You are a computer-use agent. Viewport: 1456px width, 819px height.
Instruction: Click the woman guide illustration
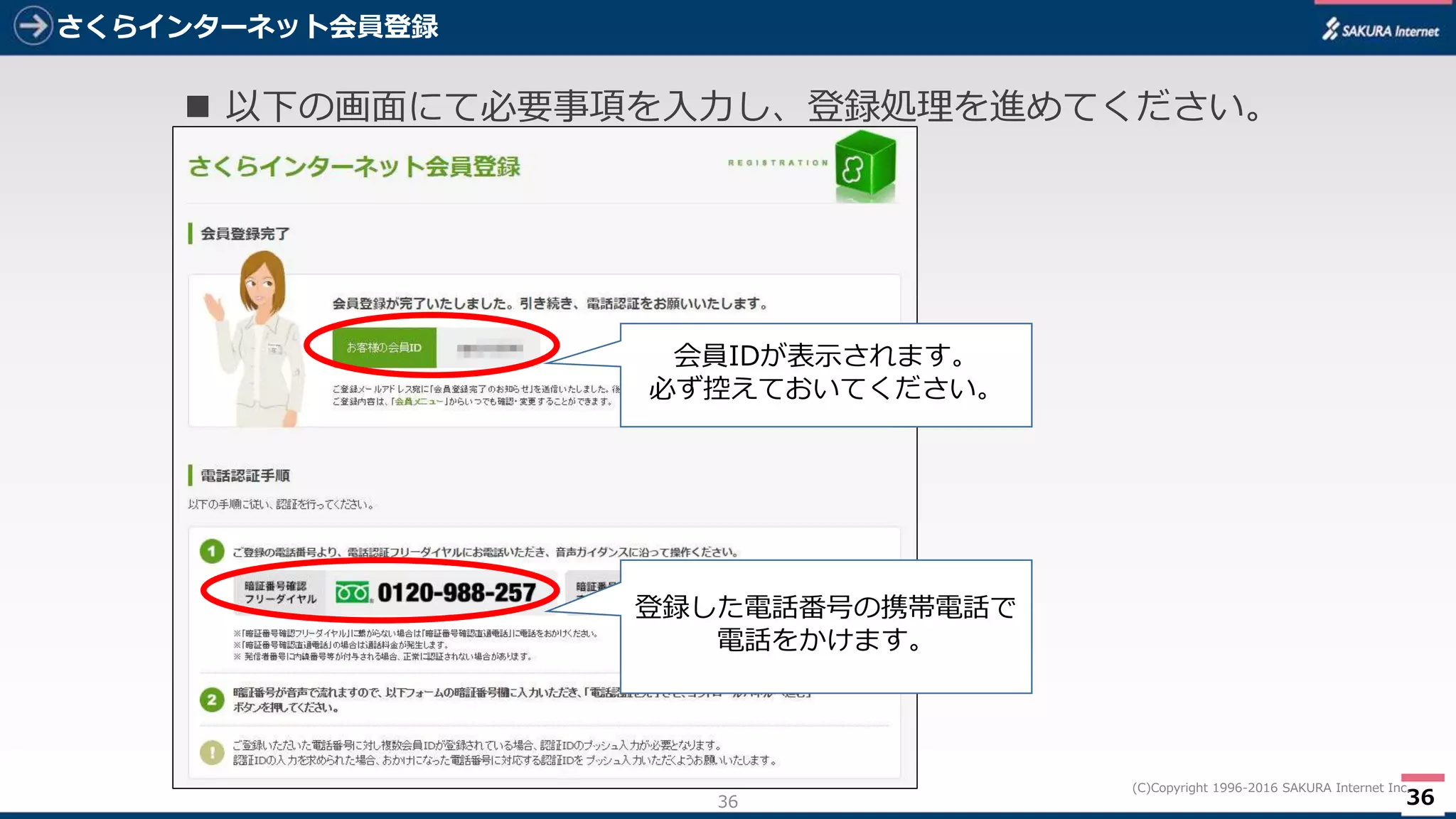pos(254,339)
